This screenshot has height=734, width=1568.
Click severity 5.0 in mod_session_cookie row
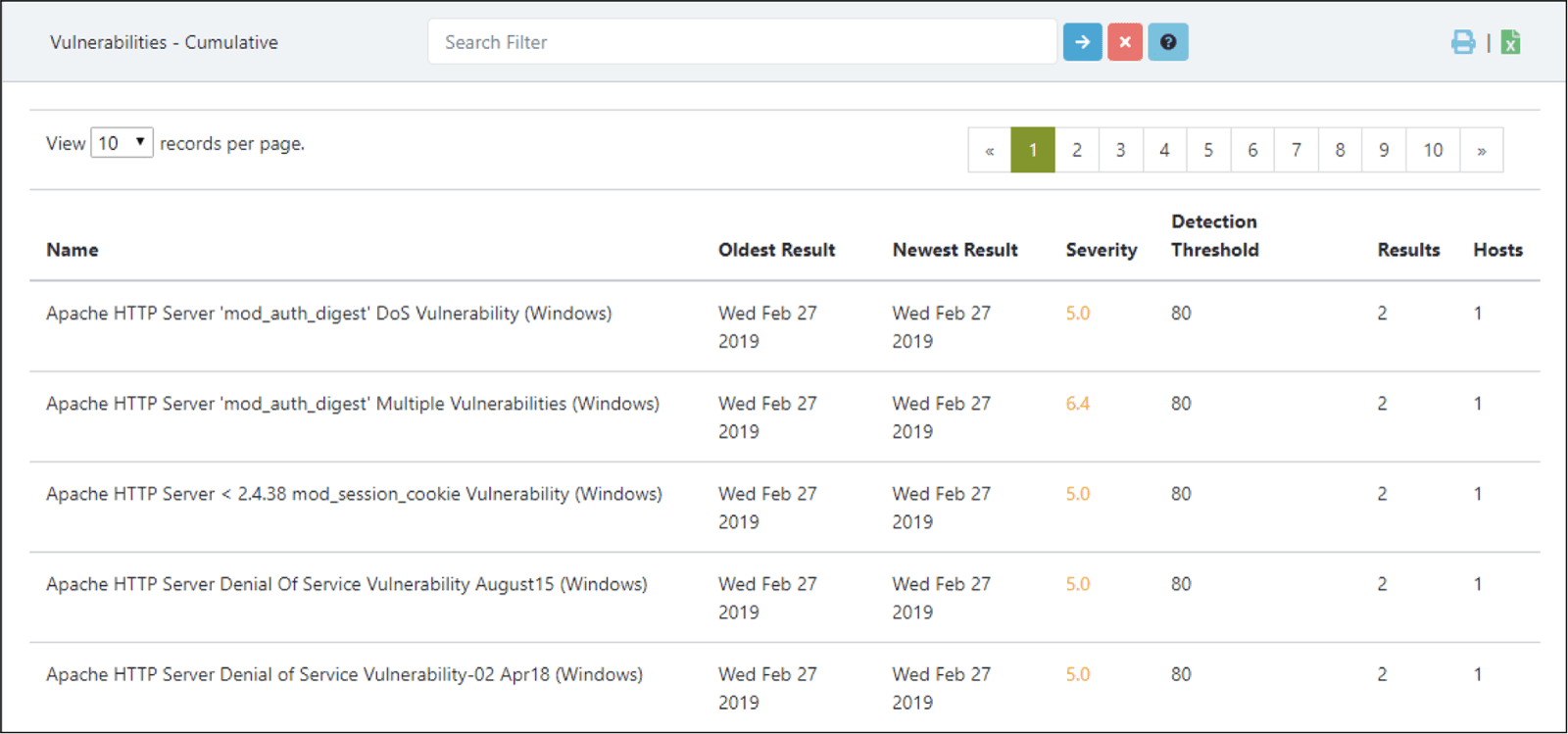(1078, 494)
